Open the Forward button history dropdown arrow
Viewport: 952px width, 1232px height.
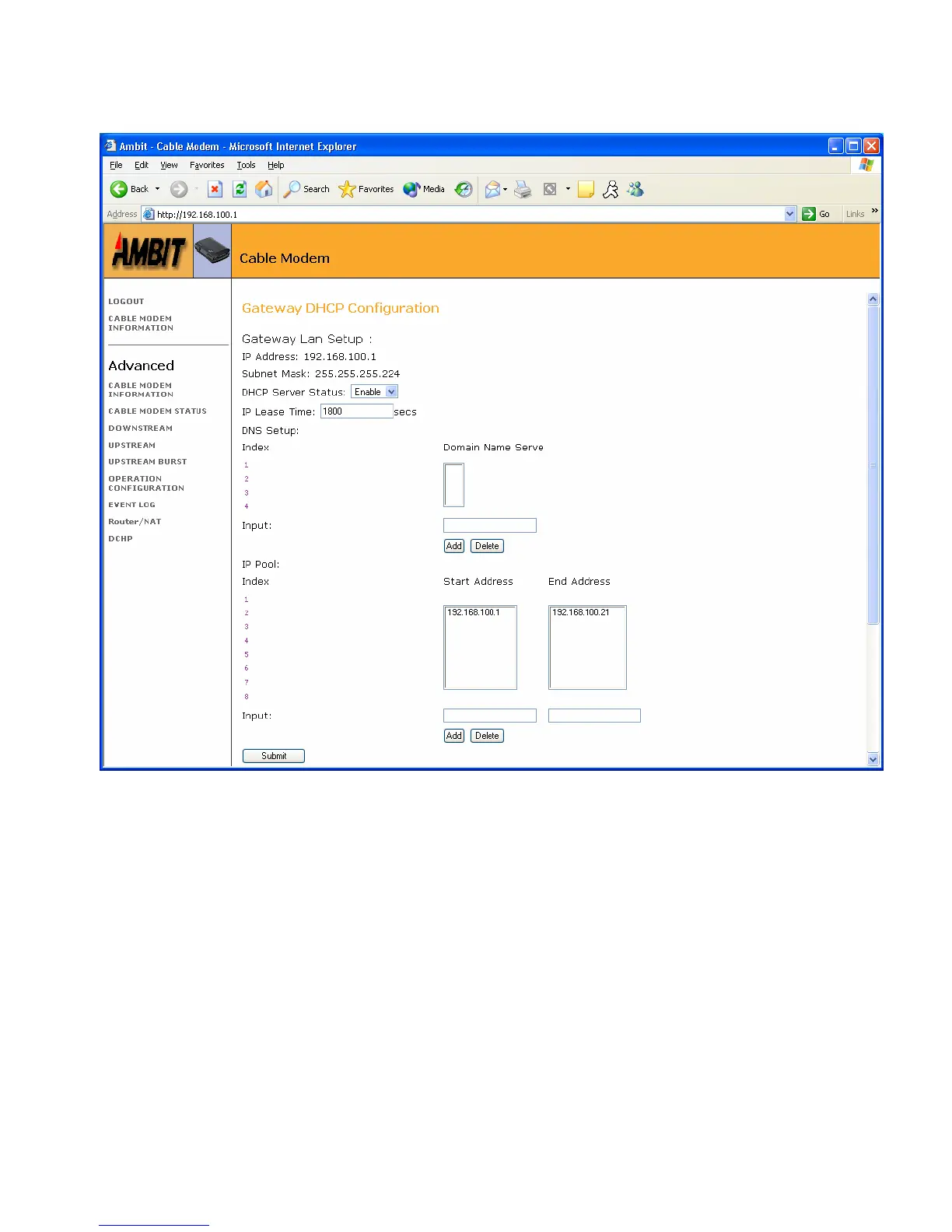(196, 189)
